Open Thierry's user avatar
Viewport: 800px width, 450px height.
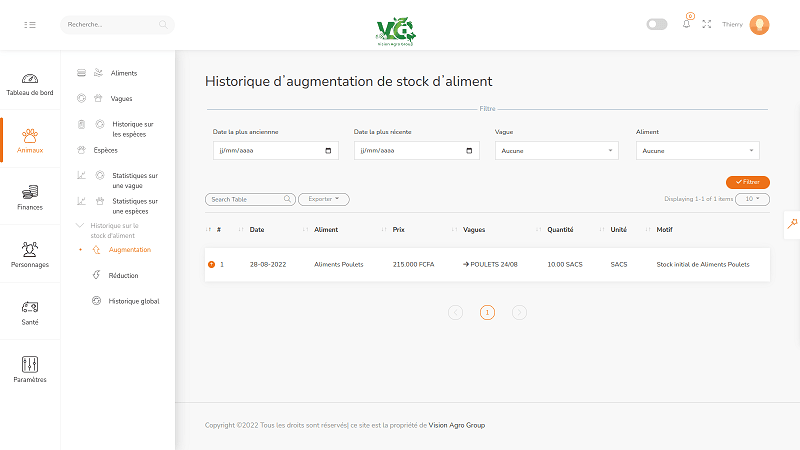pos(759,24)
